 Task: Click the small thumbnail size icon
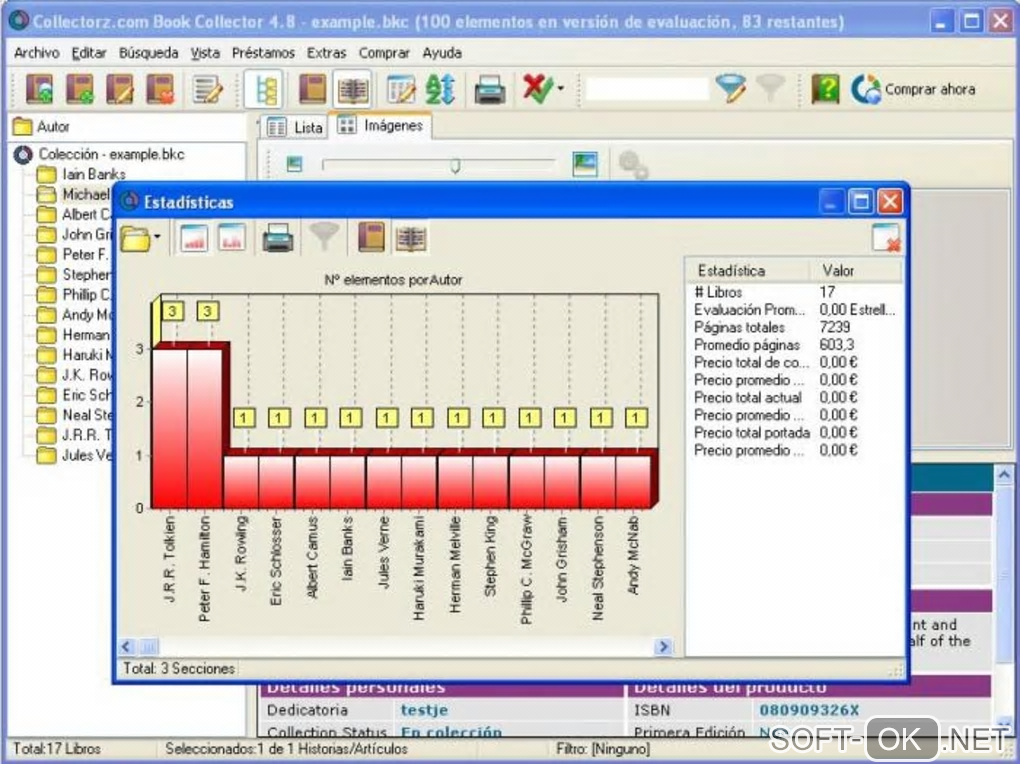[295, 164]
